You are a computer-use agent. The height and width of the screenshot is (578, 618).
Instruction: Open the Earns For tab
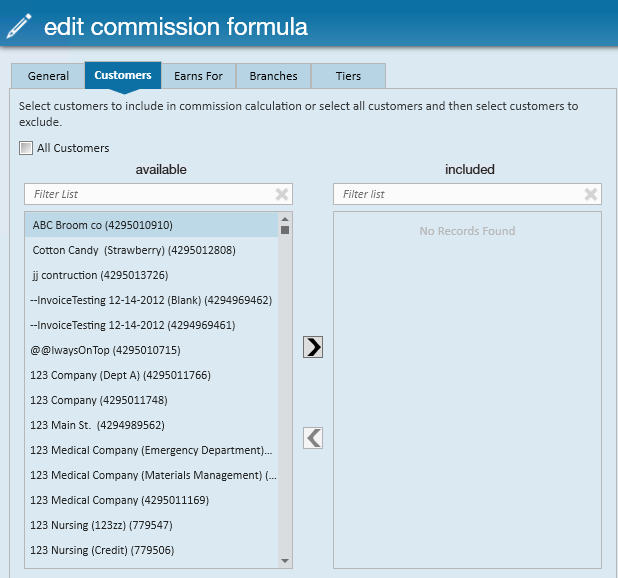(198, 76)
